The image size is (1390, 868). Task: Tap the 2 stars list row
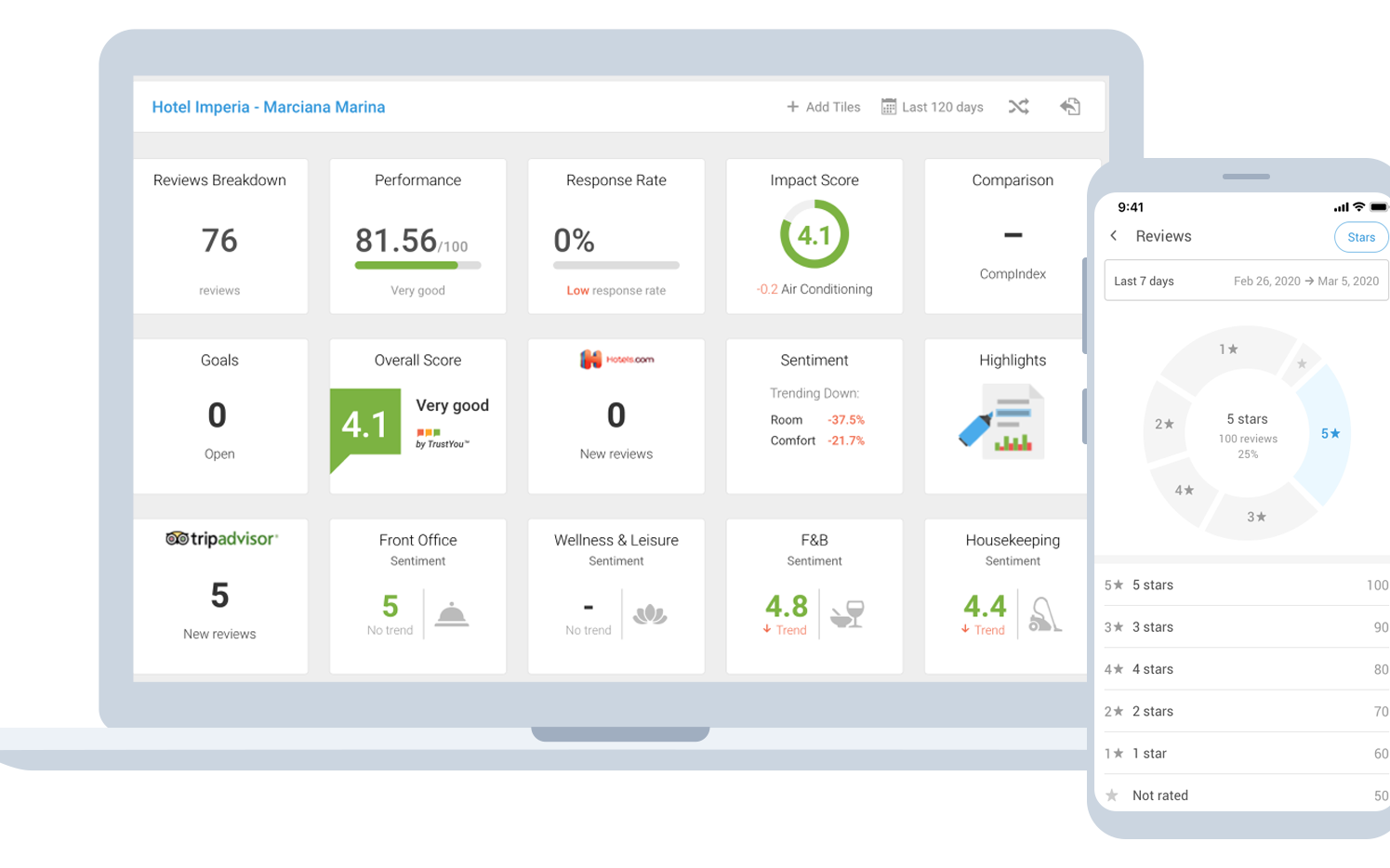[1246, 711]
